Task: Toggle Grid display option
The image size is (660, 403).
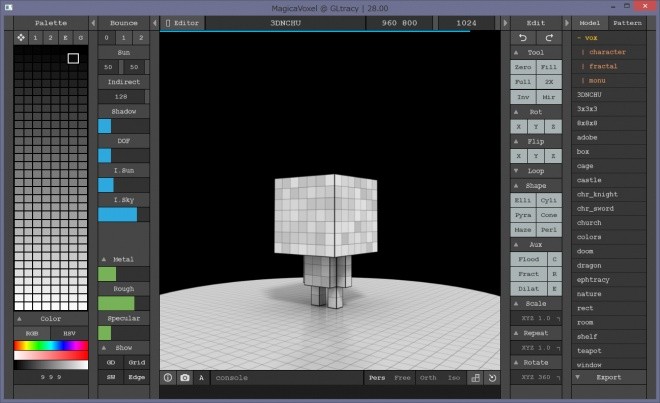Action: click(x=137, y=362)
